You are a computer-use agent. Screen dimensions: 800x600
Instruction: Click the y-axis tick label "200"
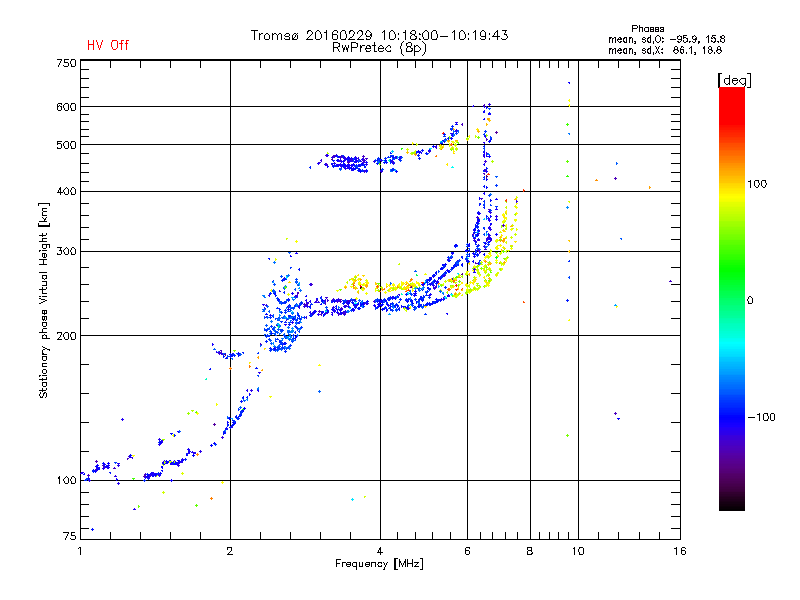[x=66, y=336]
